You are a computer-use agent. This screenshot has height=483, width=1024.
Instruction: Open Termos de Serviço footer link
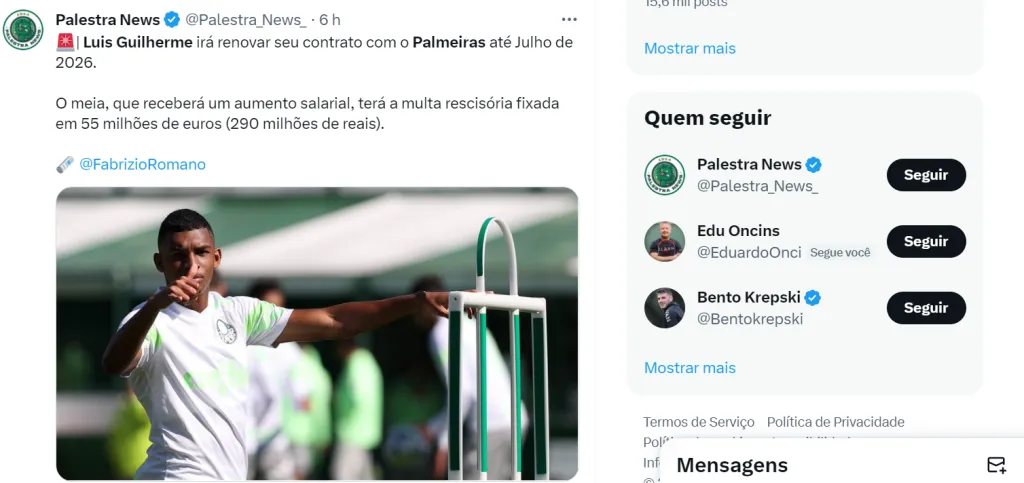699,422
